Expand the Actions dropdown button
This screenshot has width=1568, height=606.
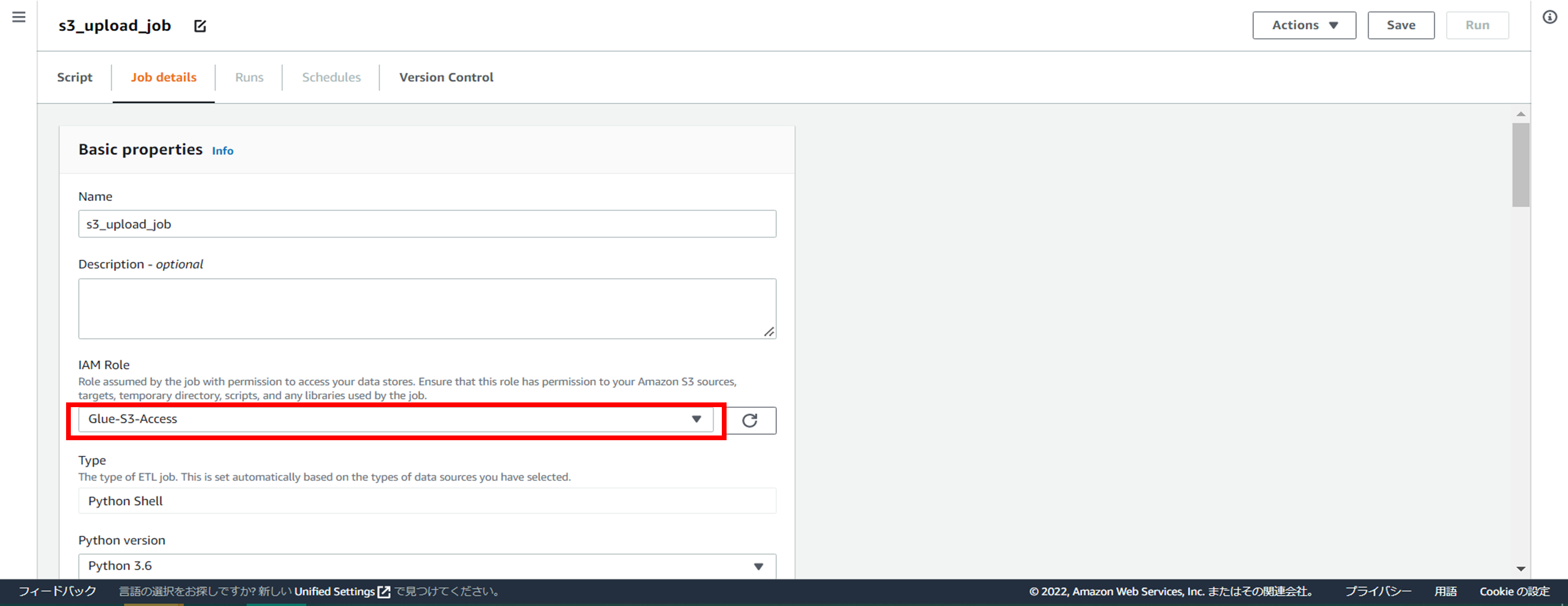click(1304, 25)
